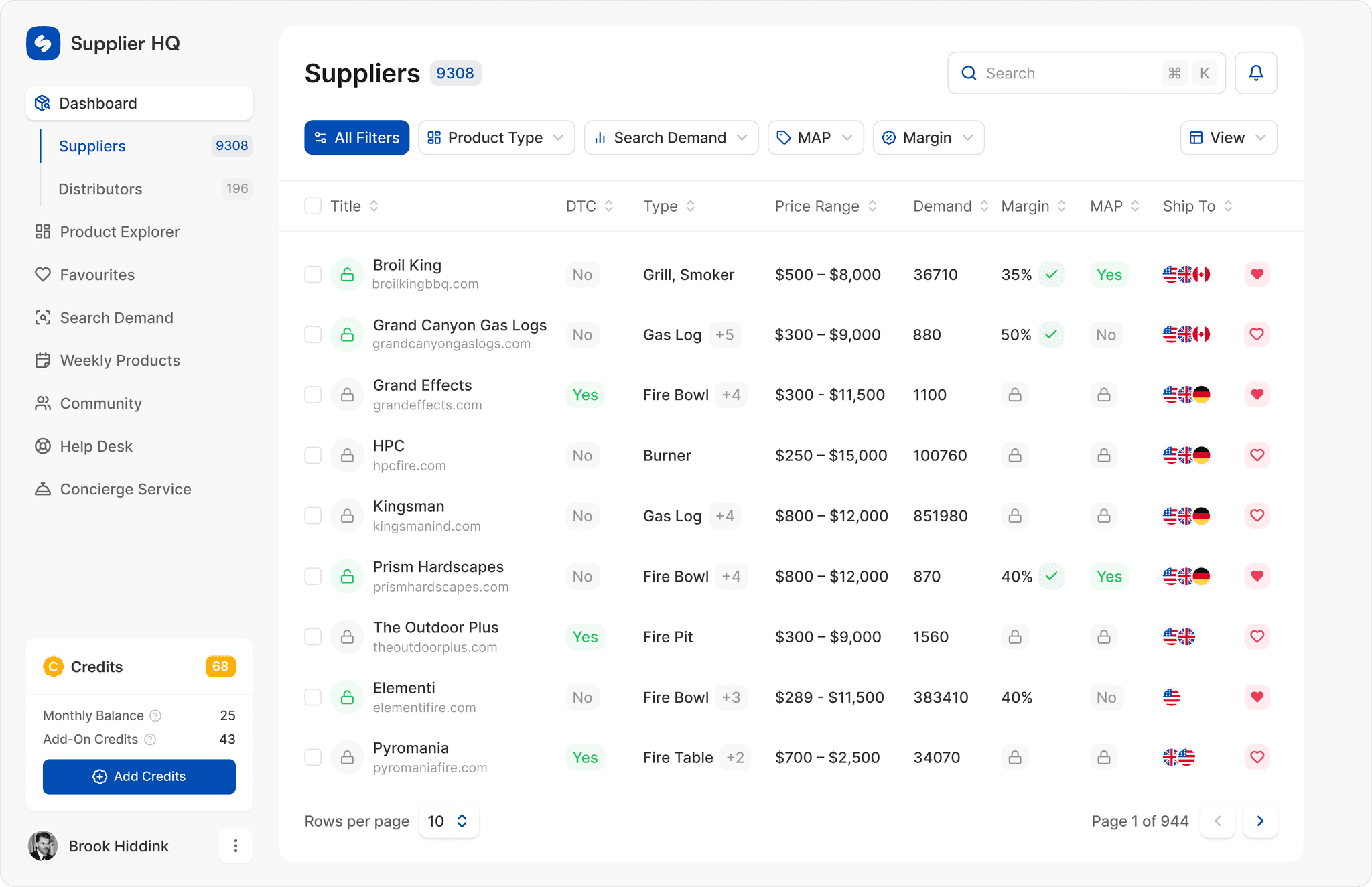Click the notification bell icon
1372x887 pixels.
[1255, 73]
